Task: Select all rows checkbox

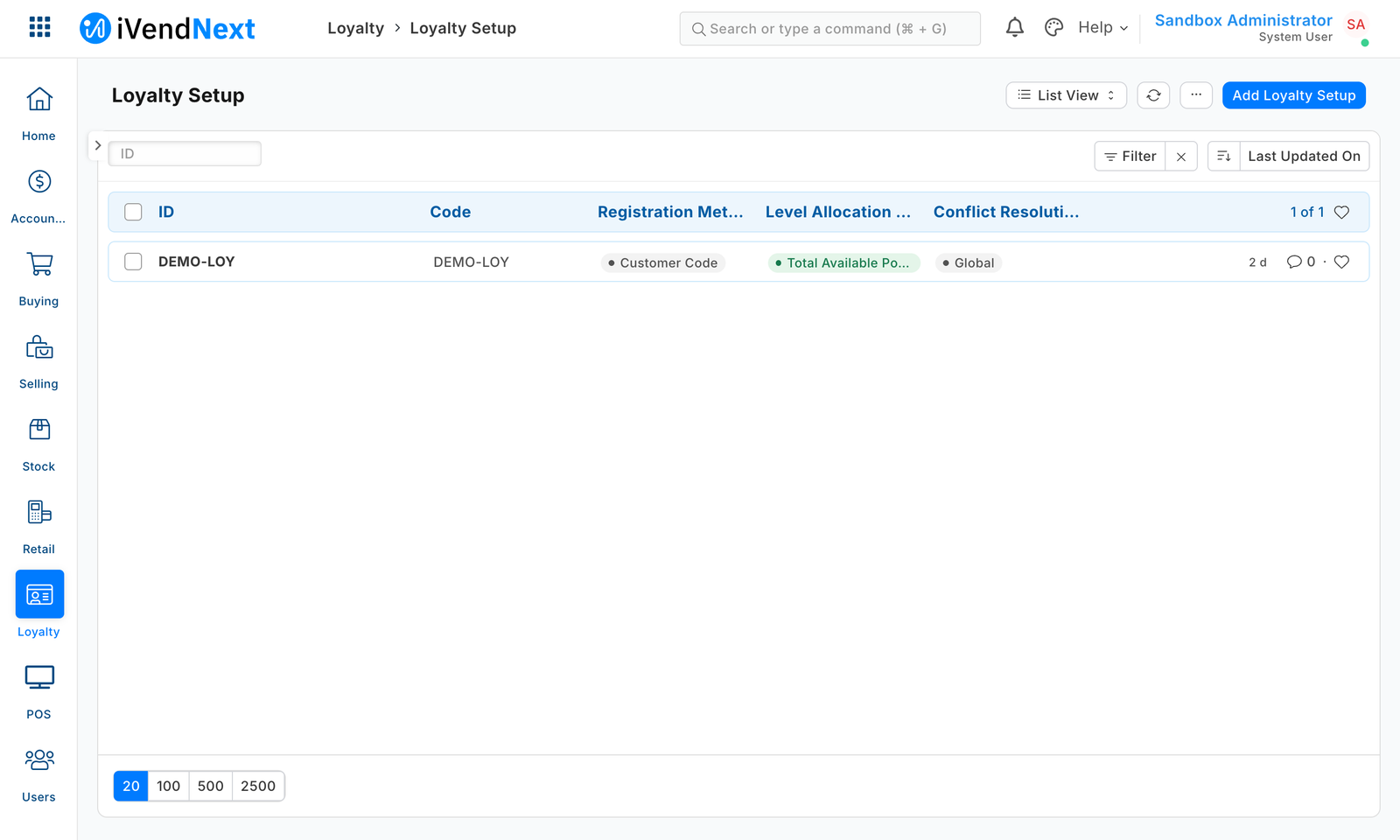Action: point(133,212)
